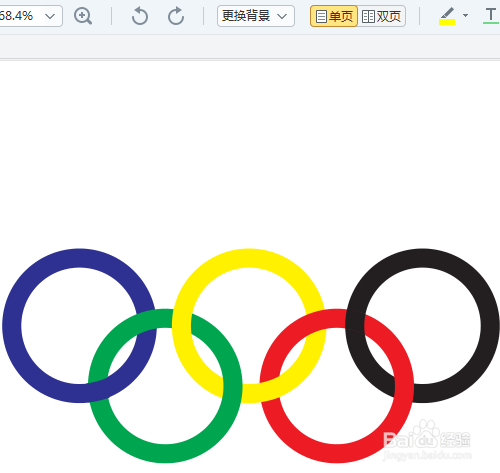Click the zoom in magnifier icon
Screen dimensions: 500x473
click(83, 16)
